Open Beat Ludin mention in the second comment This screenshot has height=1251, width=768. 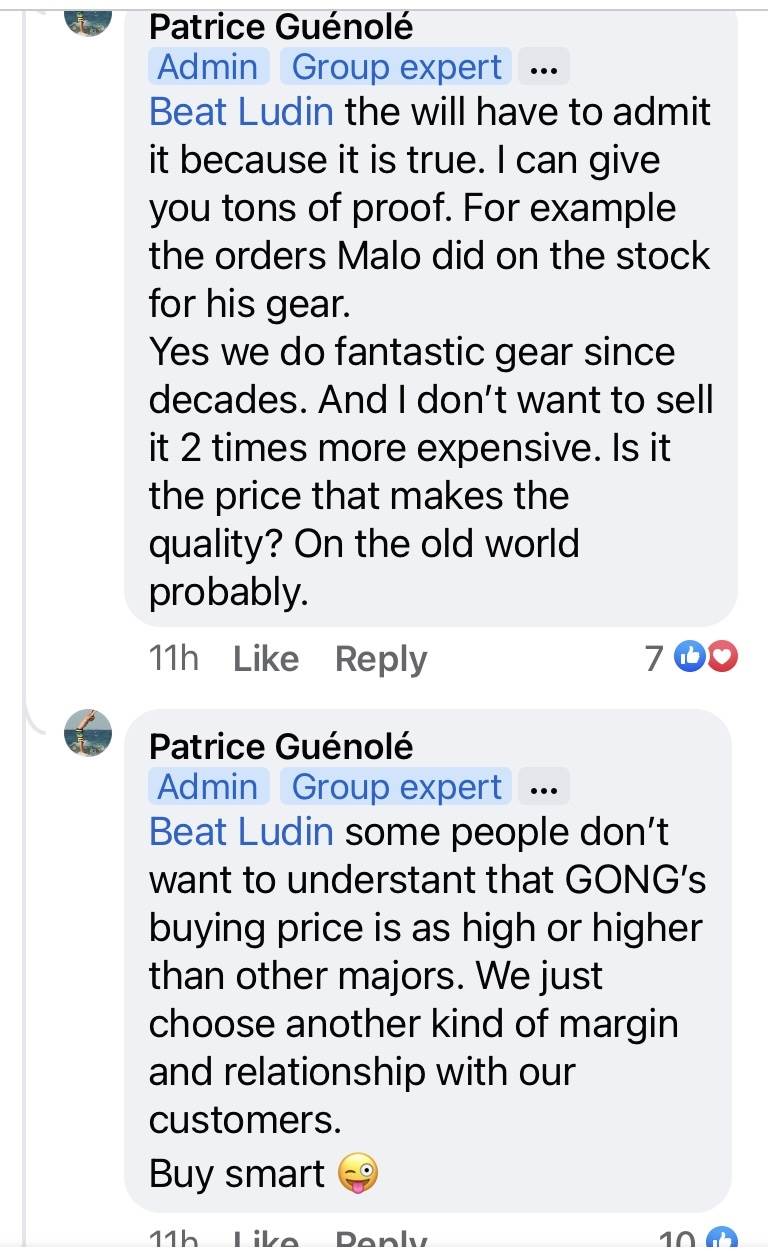241,831
